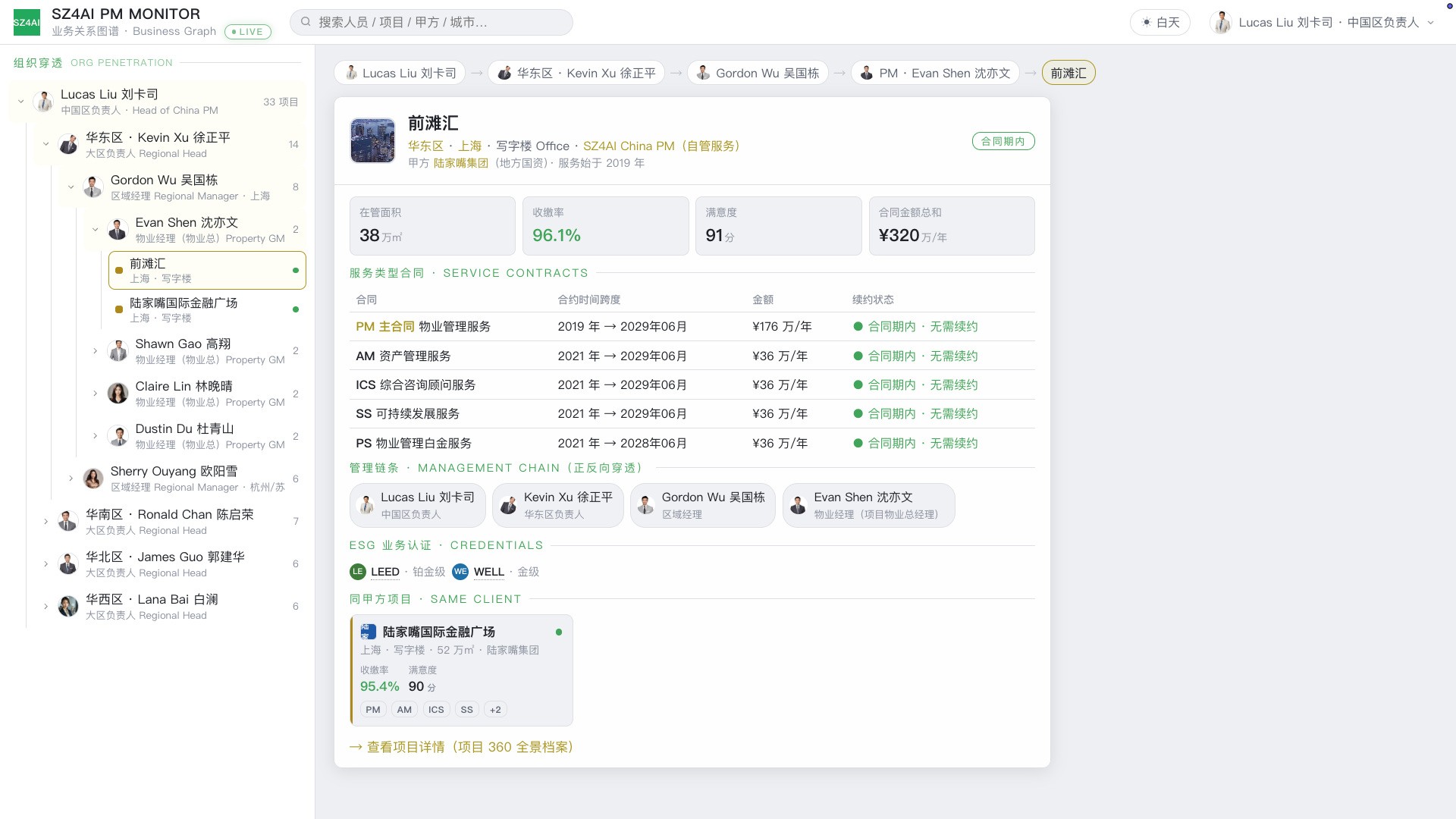
Task: Click the 陆家嘴集团 client link
Action: (461, 163)
